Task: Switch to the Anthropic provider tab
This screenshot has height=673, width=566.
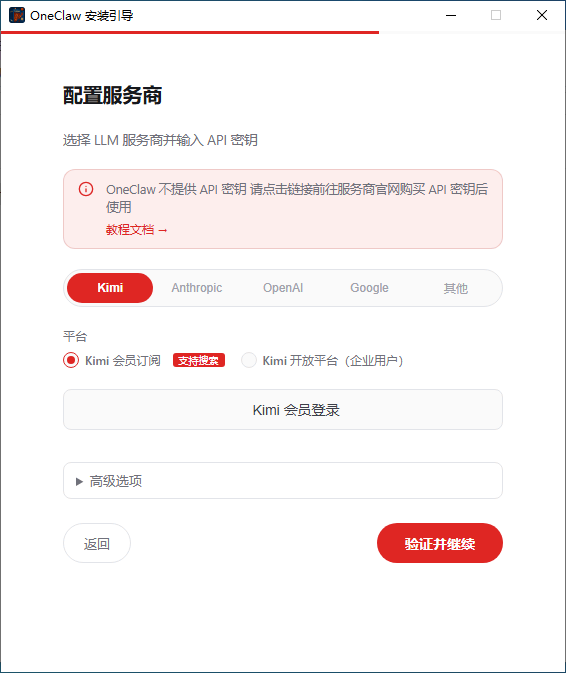Action: click(x=197, y=288)
